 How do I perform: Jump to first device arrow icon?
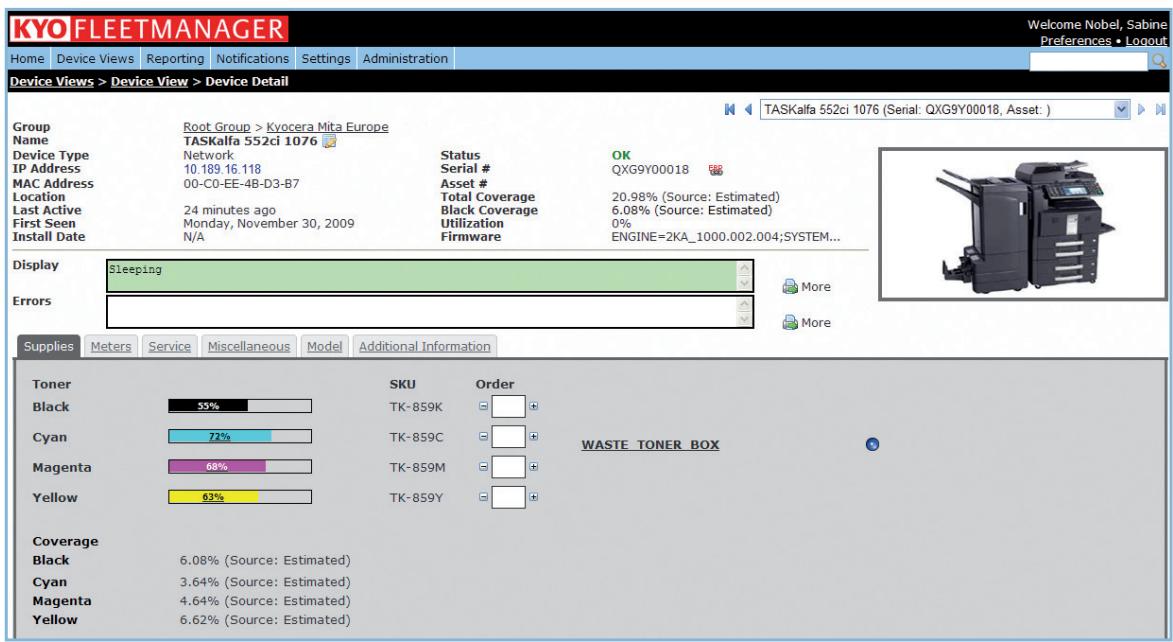(729, 109)
